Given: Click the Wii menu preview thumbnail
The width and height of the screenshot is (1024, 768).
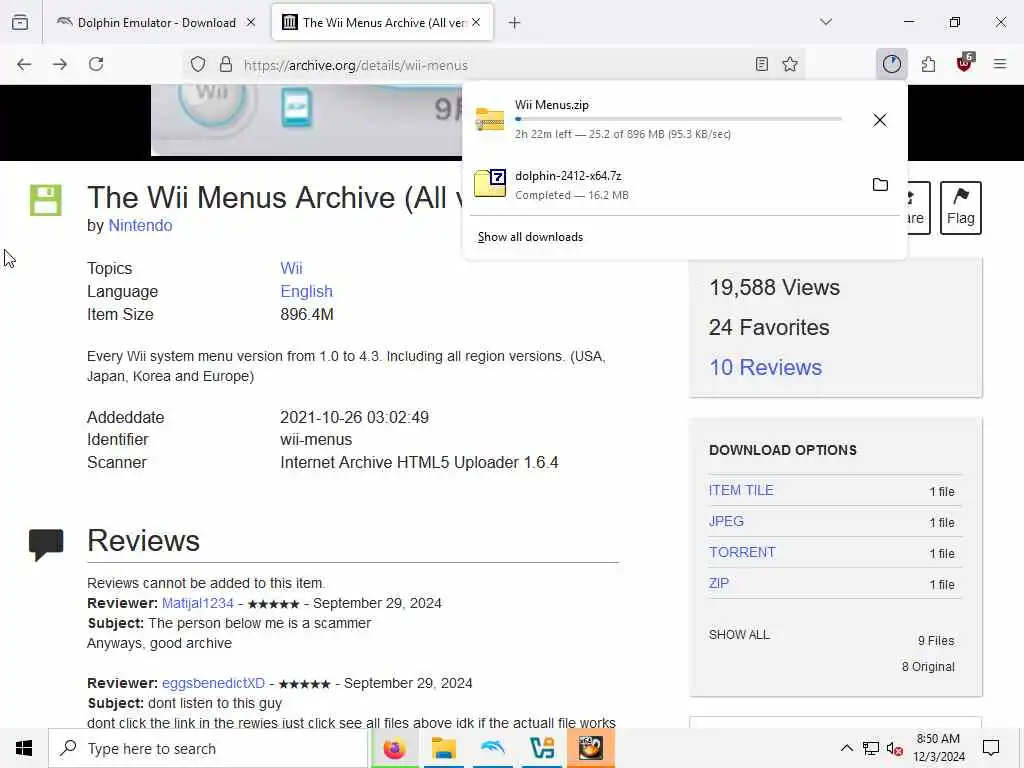Looking at the screenshot, I should 307,120.
